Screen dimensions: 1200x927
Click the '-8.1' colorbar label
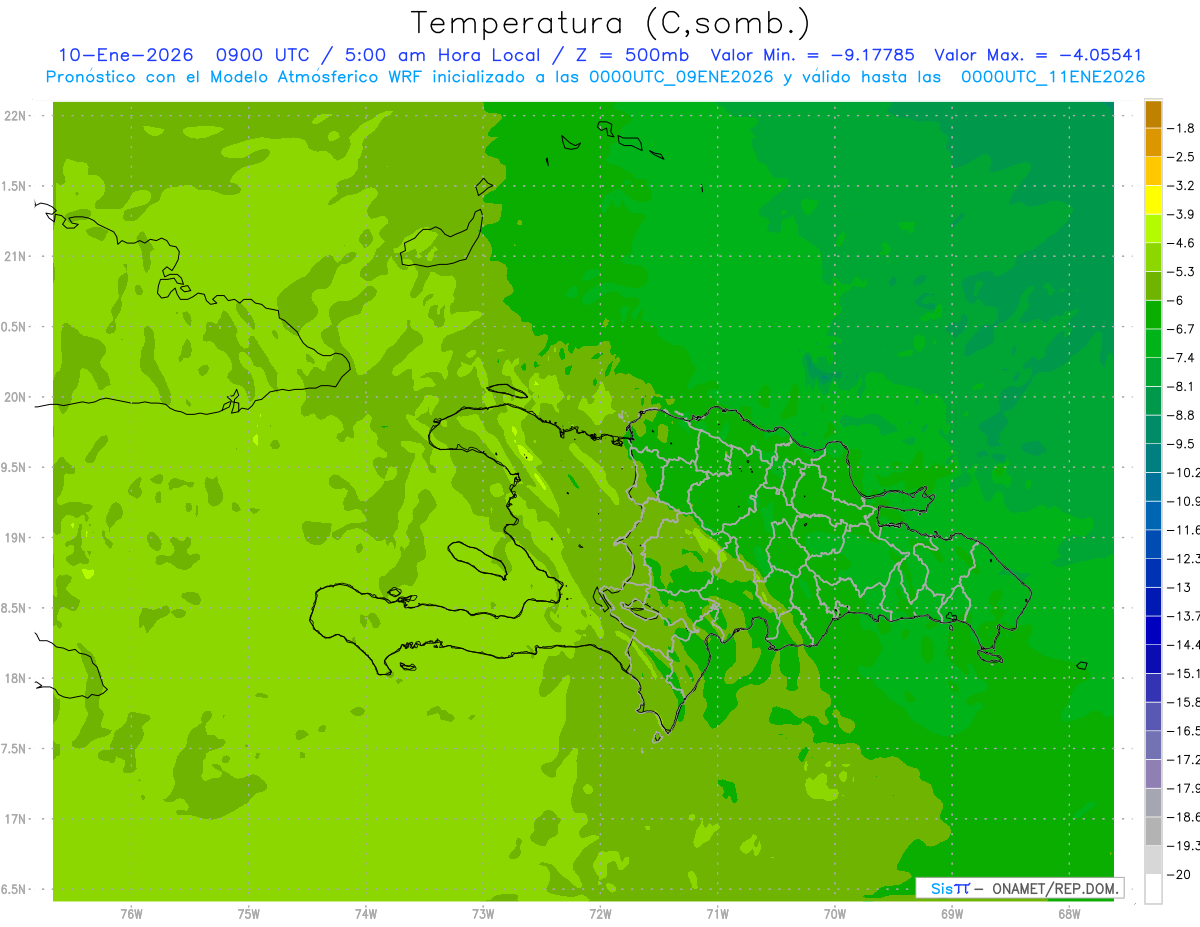[1182, 386]
